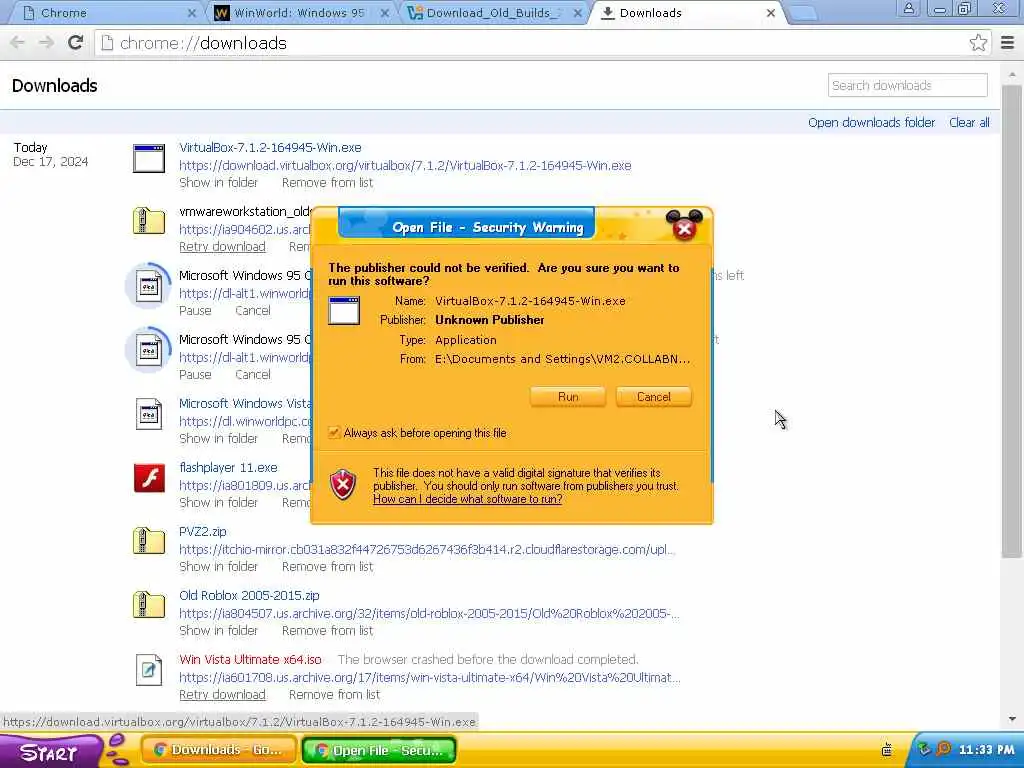Click Win Vista Ultimate x64.iso file name

250,660
